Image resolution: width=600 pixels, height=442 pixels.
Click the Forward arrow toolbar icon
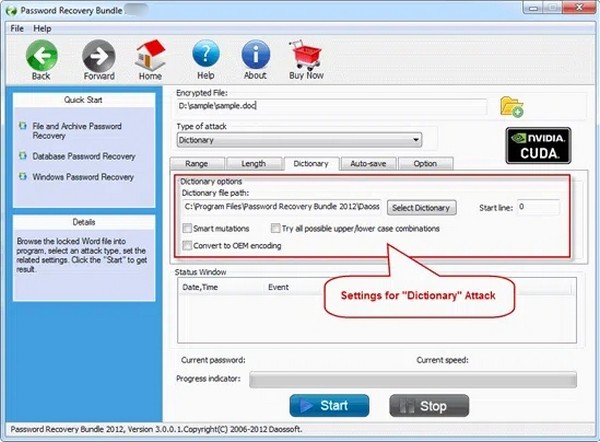(99, 56)
